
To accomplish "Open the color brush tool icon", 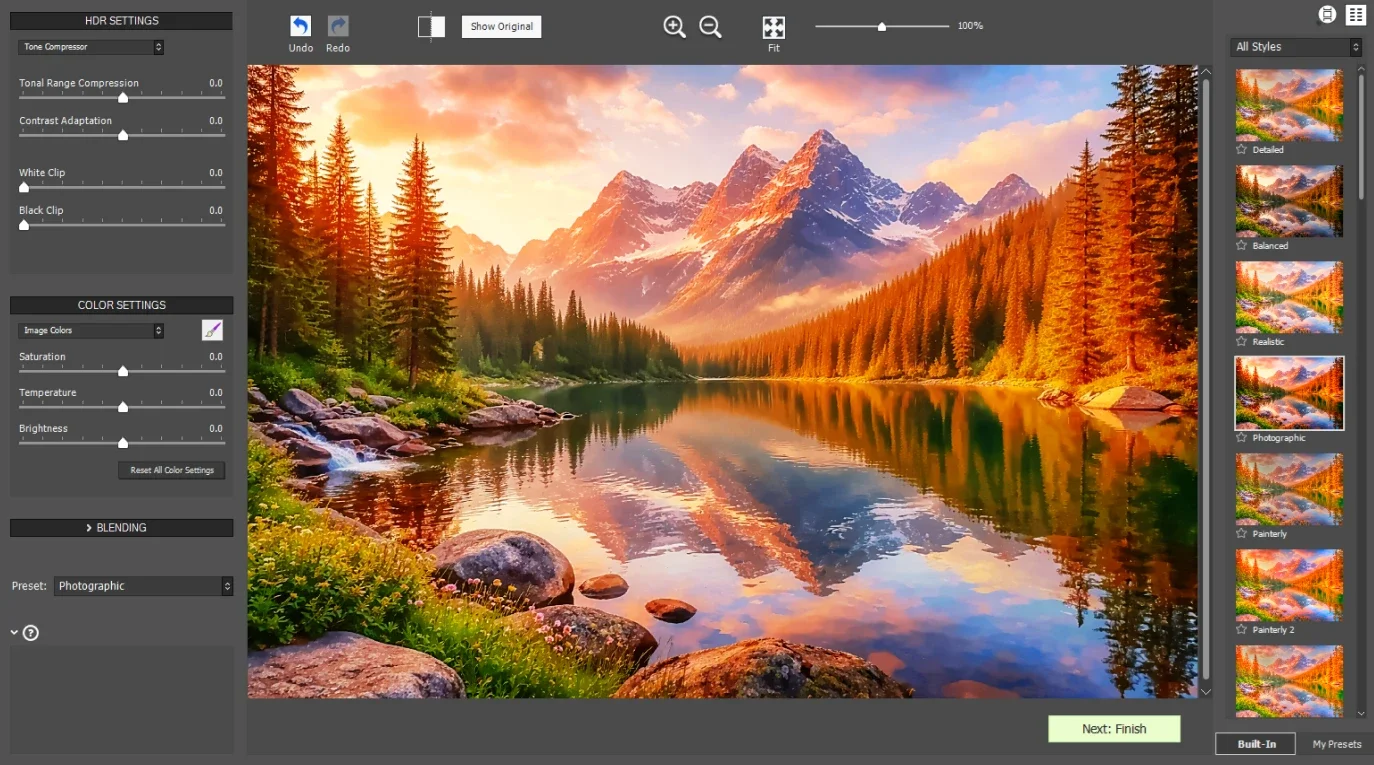I will (x=212, y=330).
